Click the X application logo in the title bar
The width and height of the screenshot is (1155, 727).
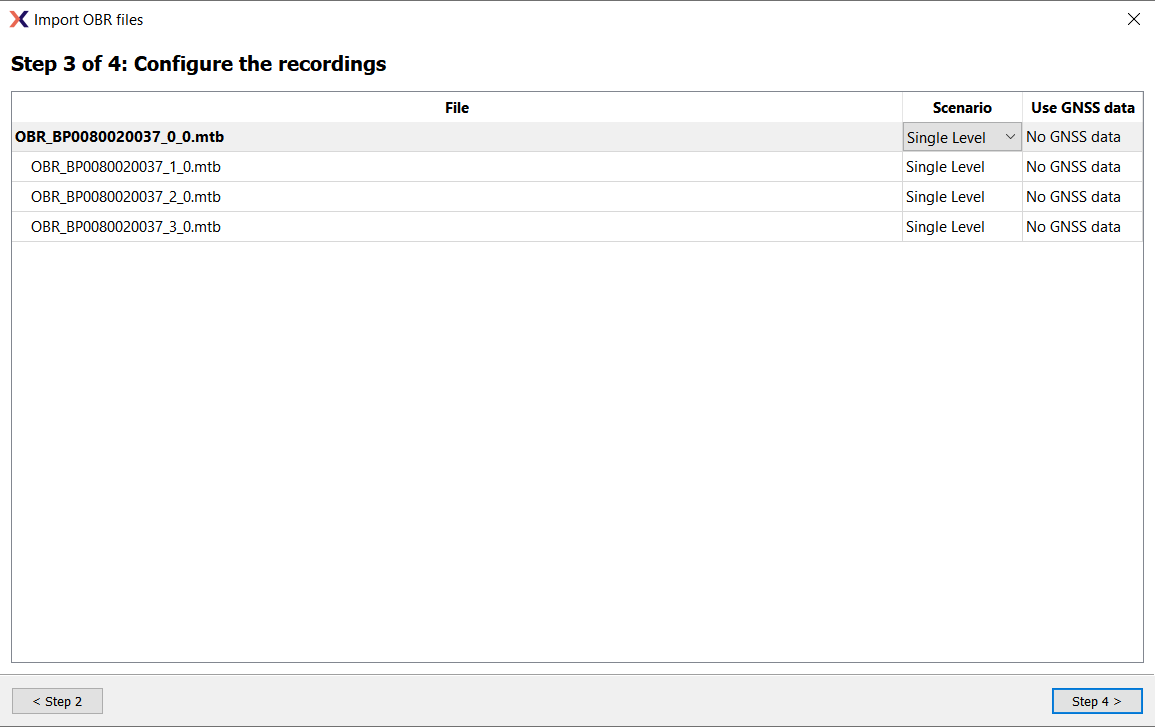pos(18,19)
